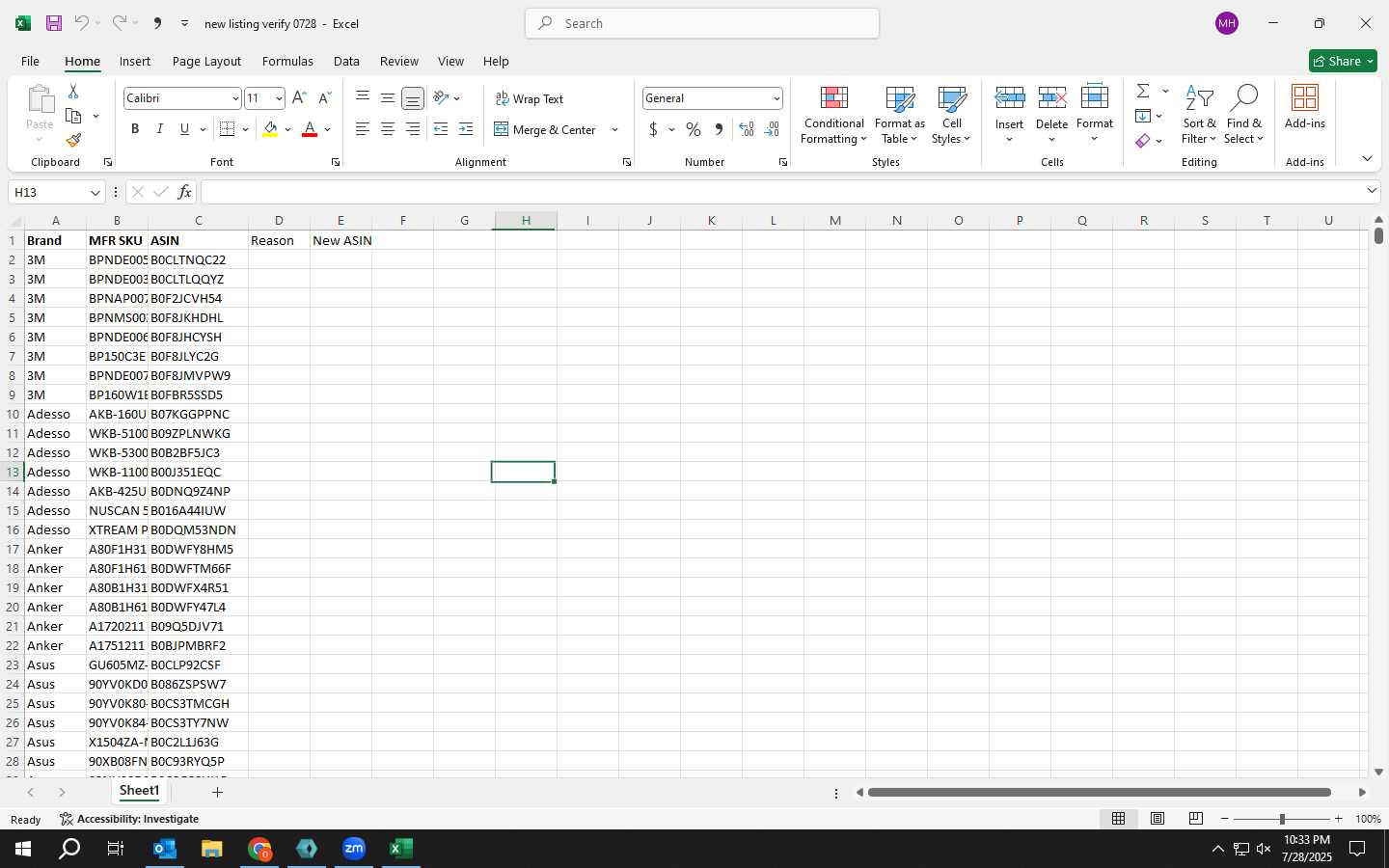Apply Borders to the selected cell
Viewport: 1389px width, 868px height.
228,129
